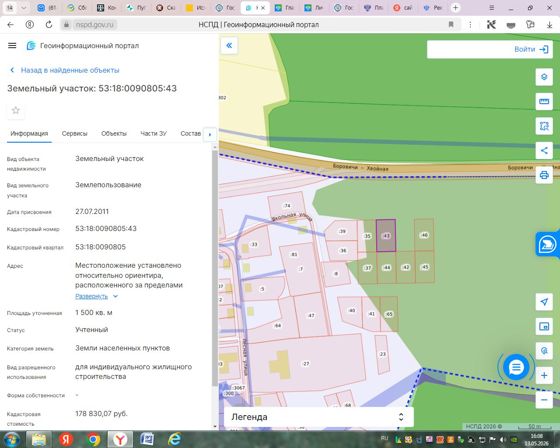Click Войти login button
Image resolution: width=560 pixels, height=448 pixels.
531,49
